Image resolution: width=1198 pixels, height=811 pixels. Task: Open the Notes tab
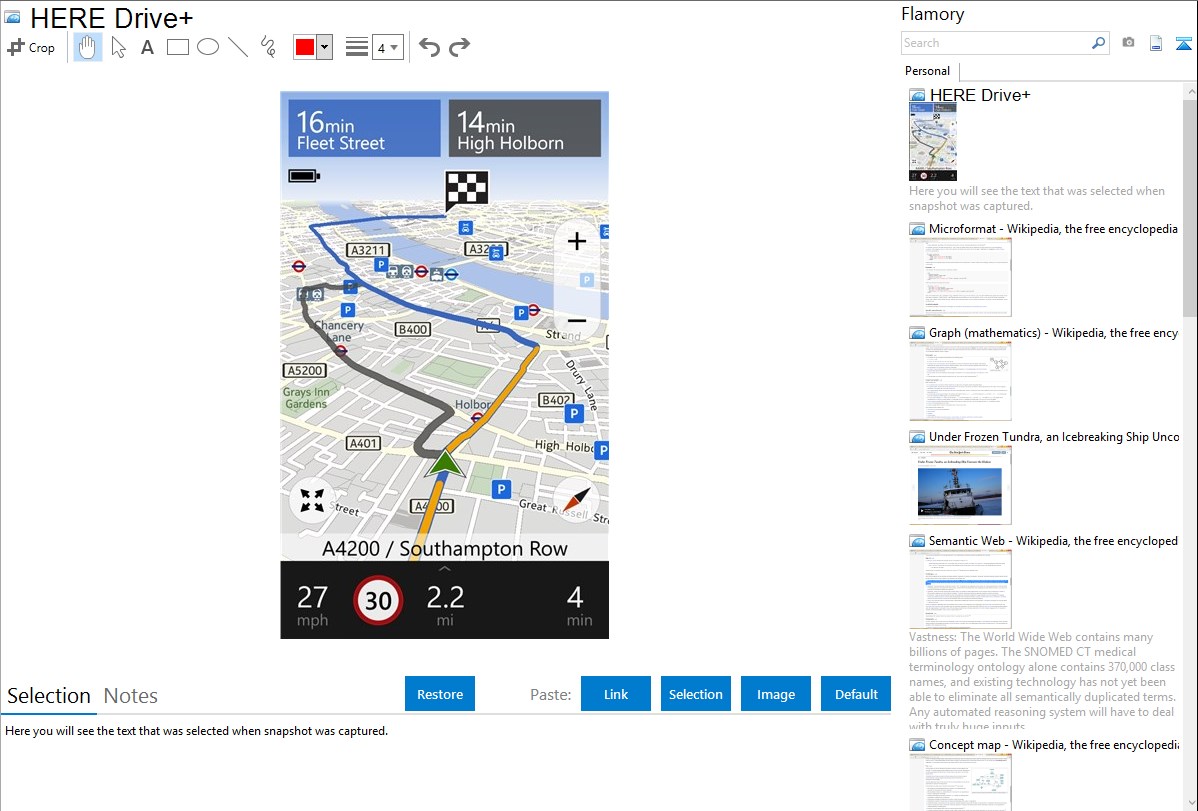[x=131, y=696]
